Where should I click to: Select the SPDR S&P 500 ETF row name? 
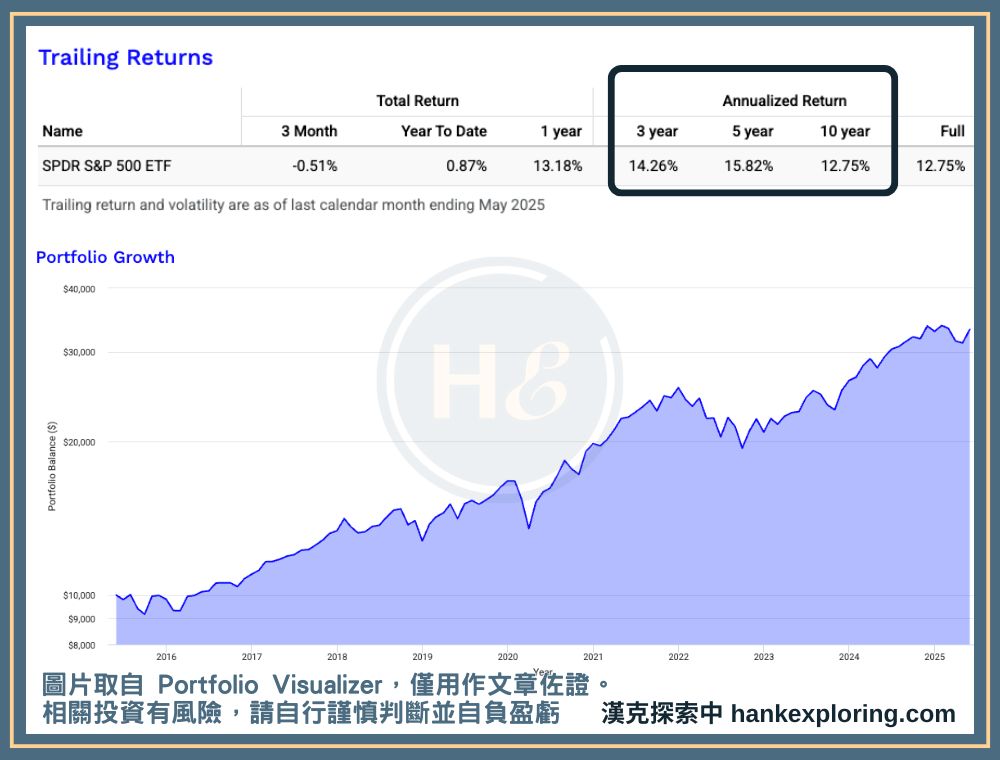107,166
